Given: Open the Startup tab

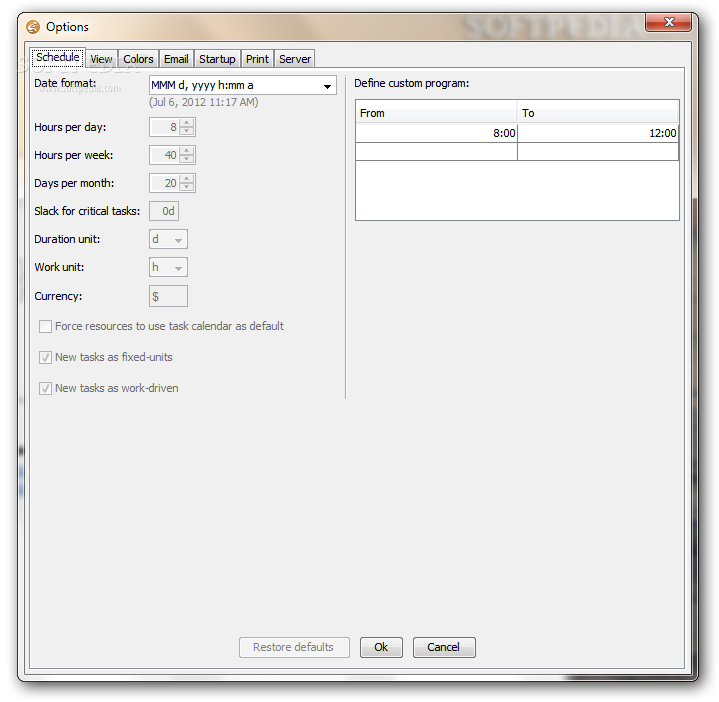Looking at the screenshot, I should 217,59.
